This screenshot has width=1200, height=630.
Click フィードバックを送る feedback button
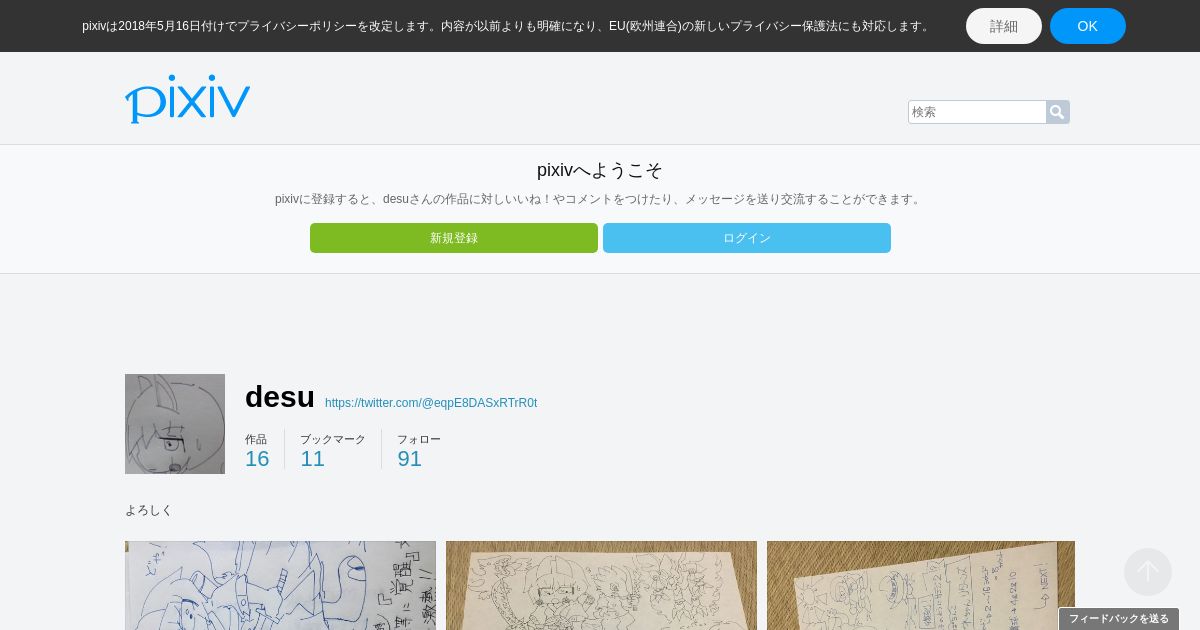[1119, 619]
